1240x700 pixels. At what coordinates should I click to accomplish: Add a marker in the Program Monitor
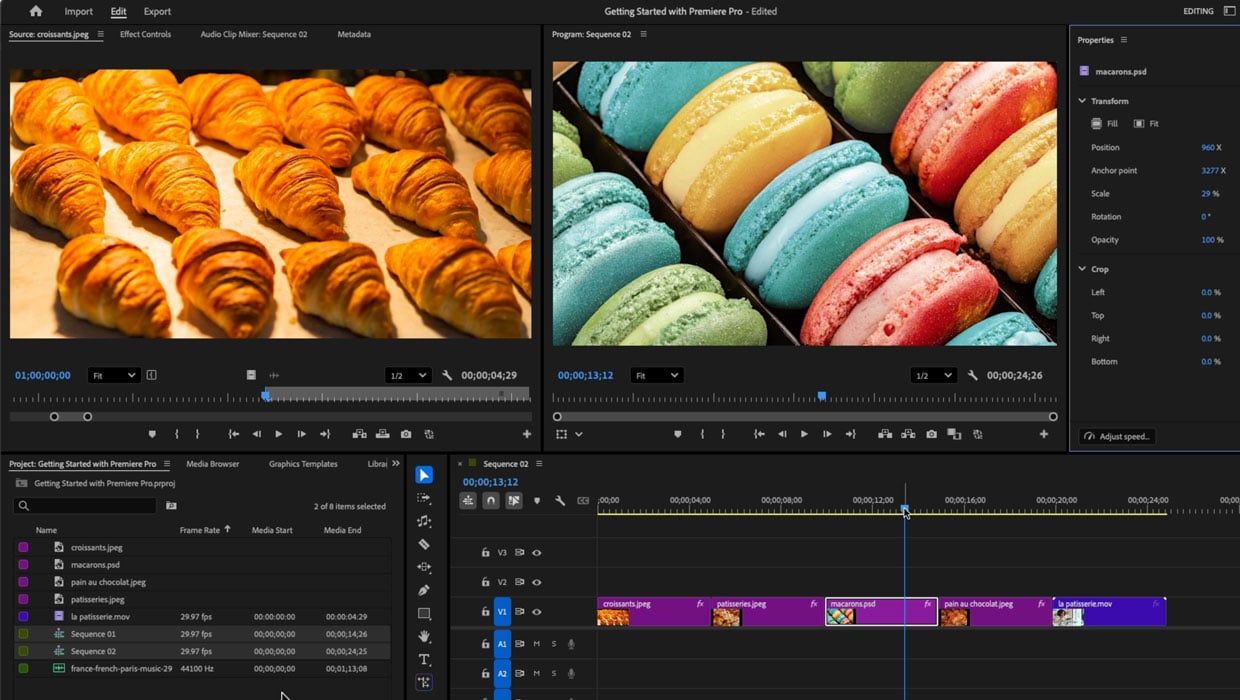tap(678, 434)
